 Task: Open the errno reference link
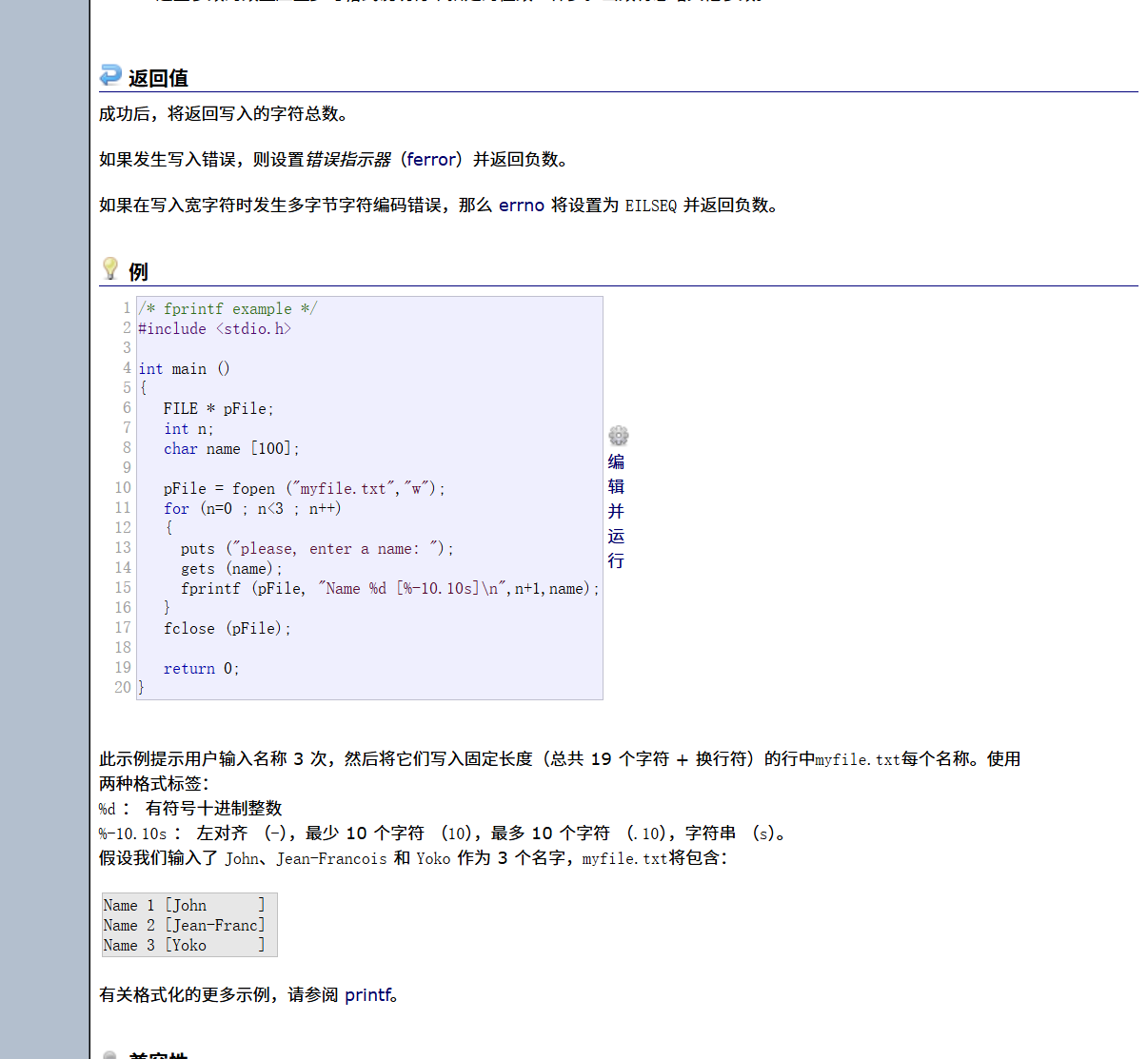(522, 205)
